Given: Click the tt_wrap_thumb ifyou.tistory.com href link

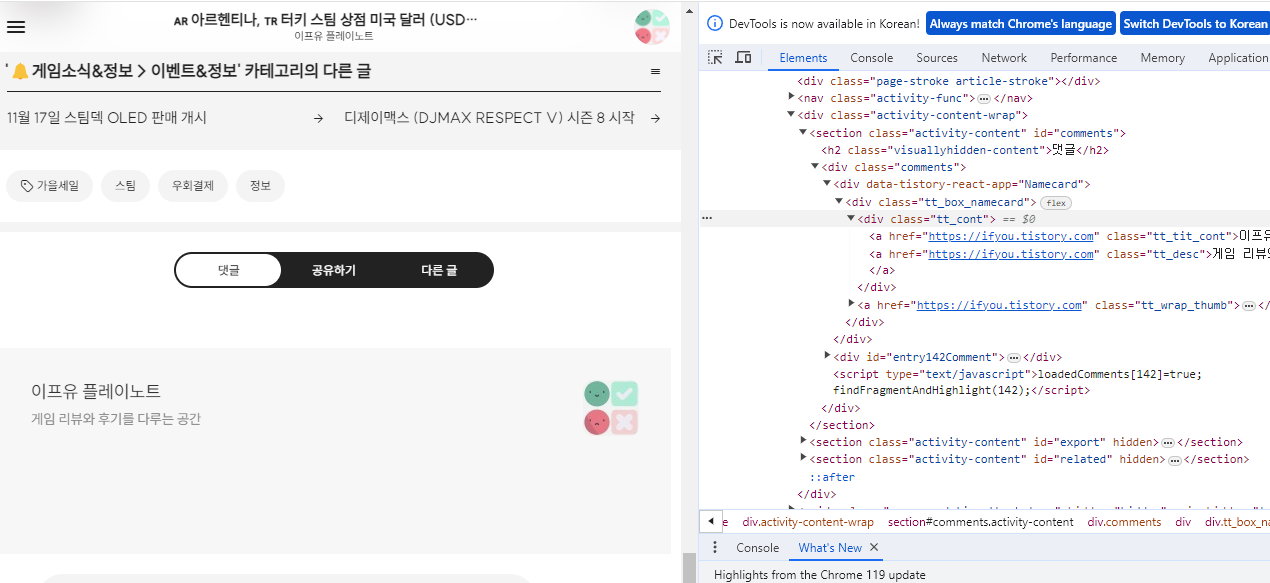Looking at the screenshot, I should pos(999,305).
